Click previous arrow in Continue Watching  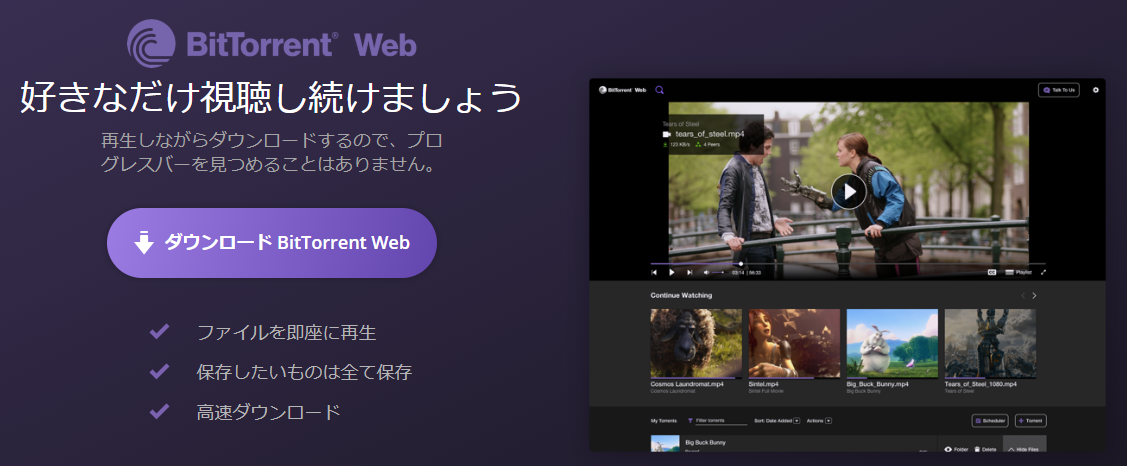tap(1023, 296)
